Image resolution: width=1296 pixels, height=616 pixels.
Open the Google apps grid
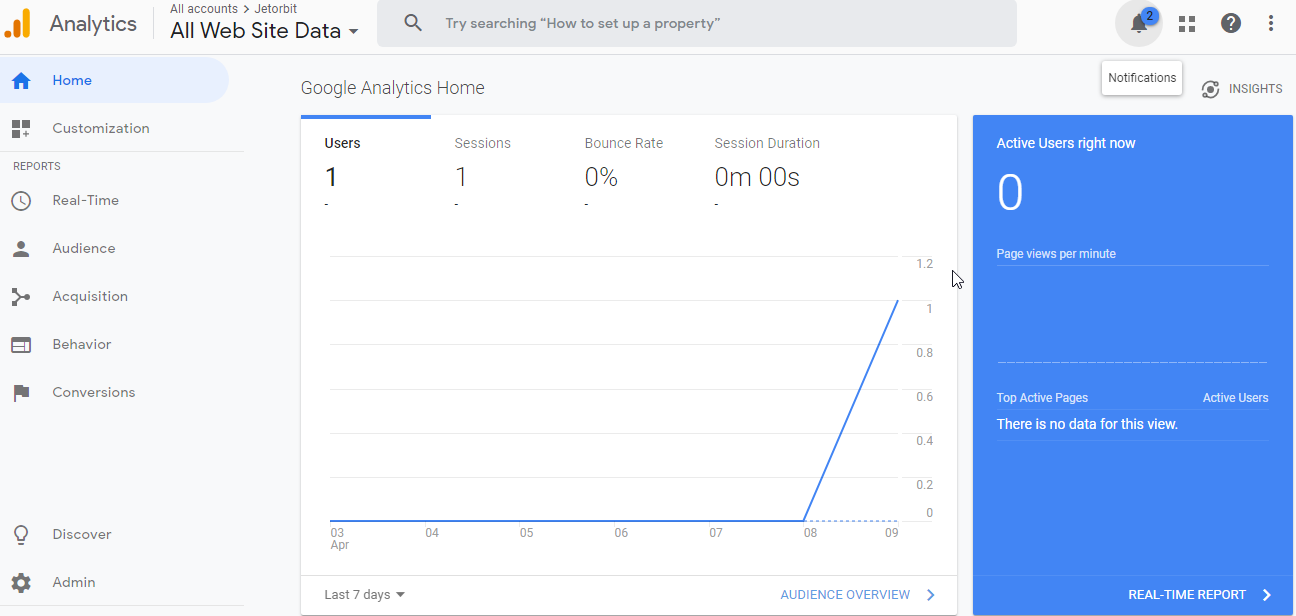click(1187, 22)
